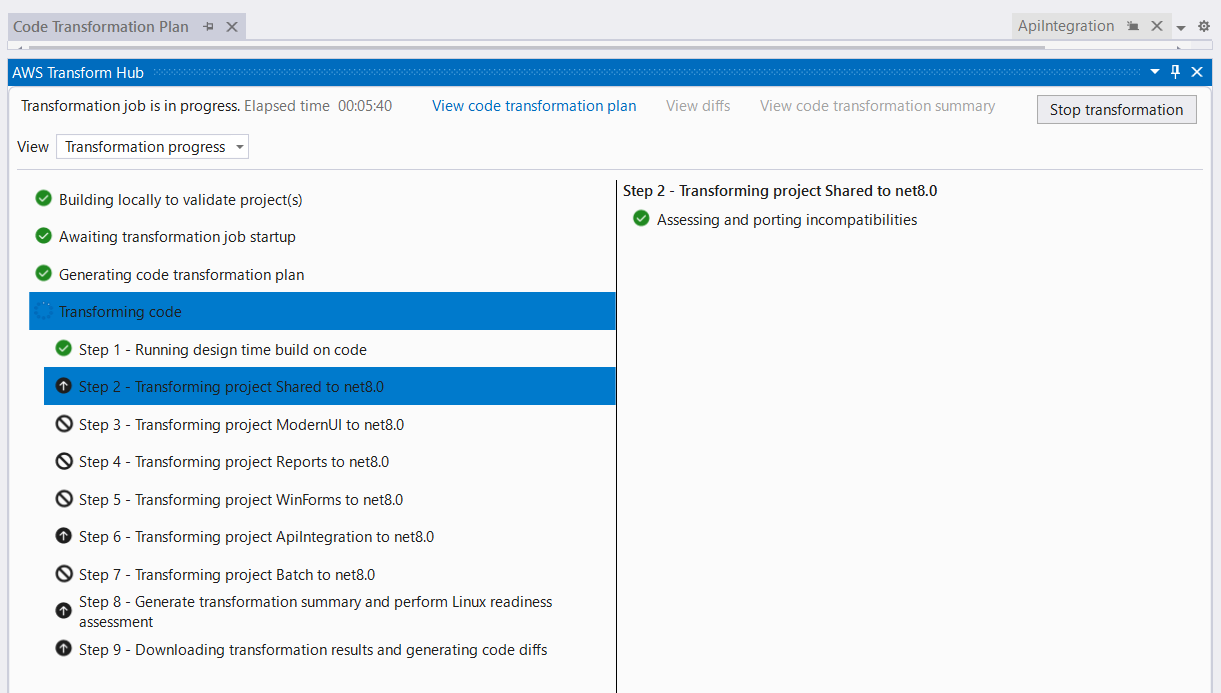
Task: Select the Transforming code row
Action: tap(322, 311)
